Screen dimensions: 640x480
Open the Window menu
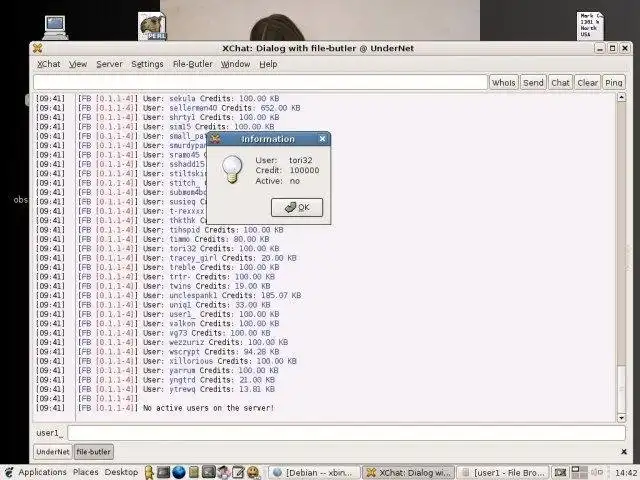236,64
